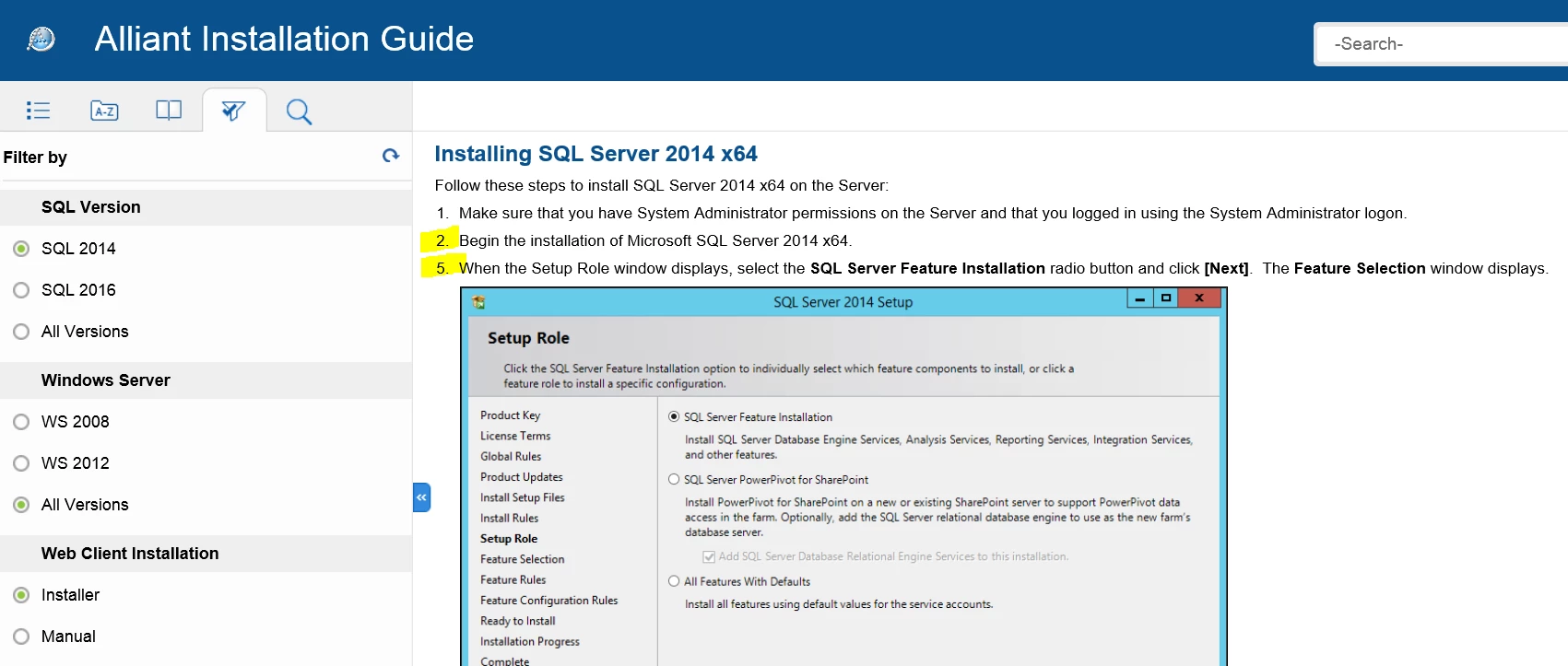Click the Filter by label
This screenshot has width=1568, height=666.
35,158
